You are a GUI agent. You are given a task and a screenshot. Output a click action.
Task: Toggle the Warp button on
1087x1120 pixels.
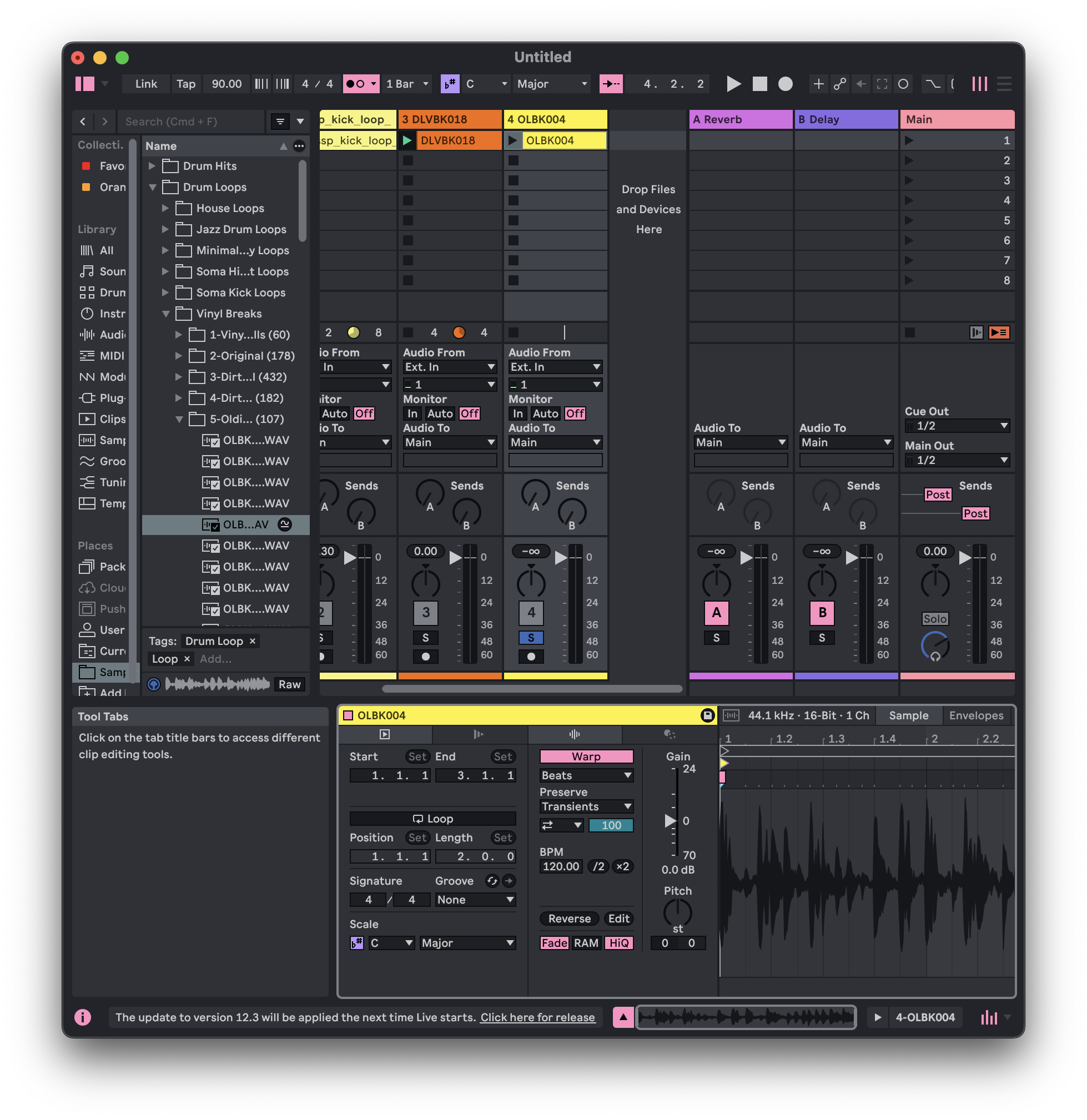586,756
